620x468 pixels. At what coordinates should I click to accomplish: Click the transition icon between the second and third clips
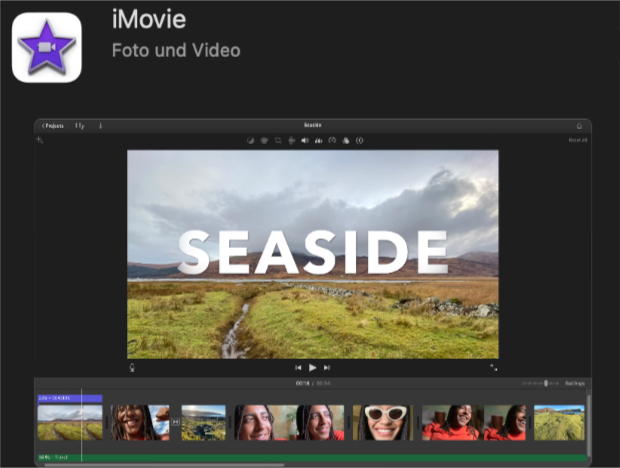[x=176, y=422]
